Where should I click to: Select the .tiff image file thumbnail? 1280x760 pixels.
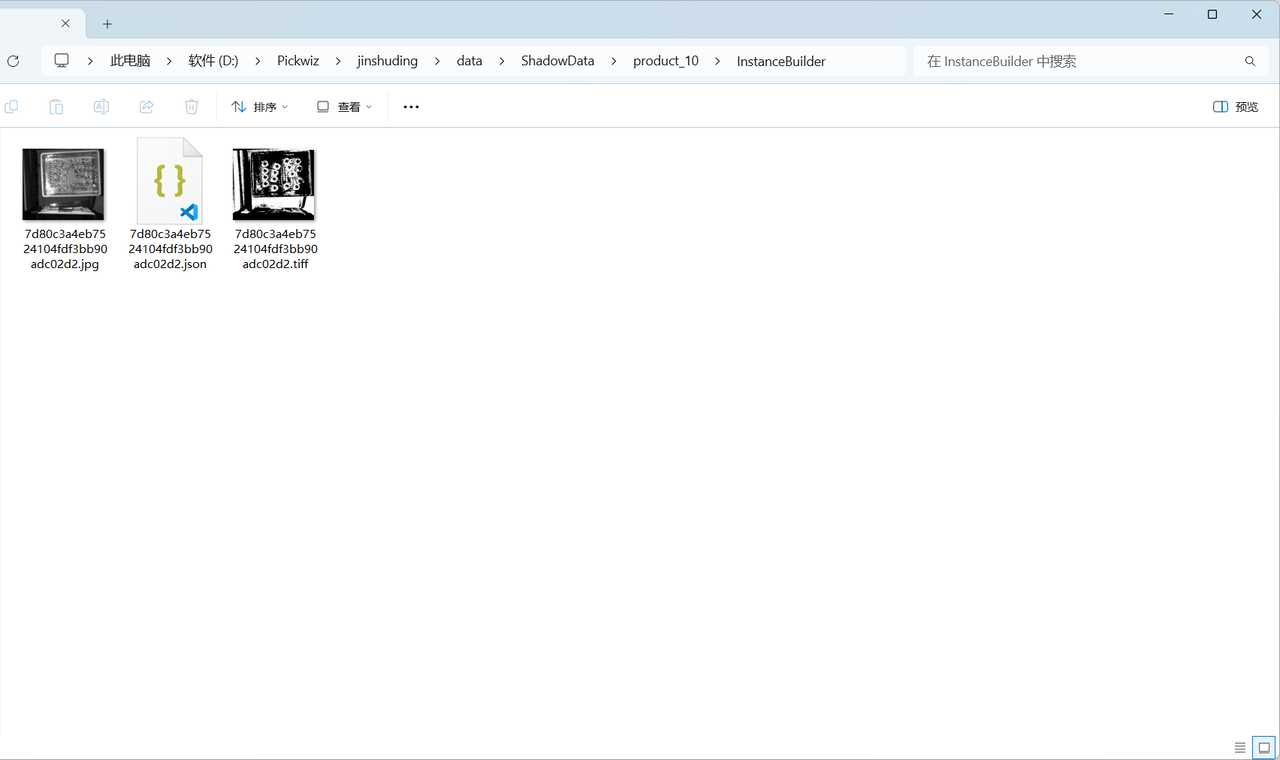[274, 185]
